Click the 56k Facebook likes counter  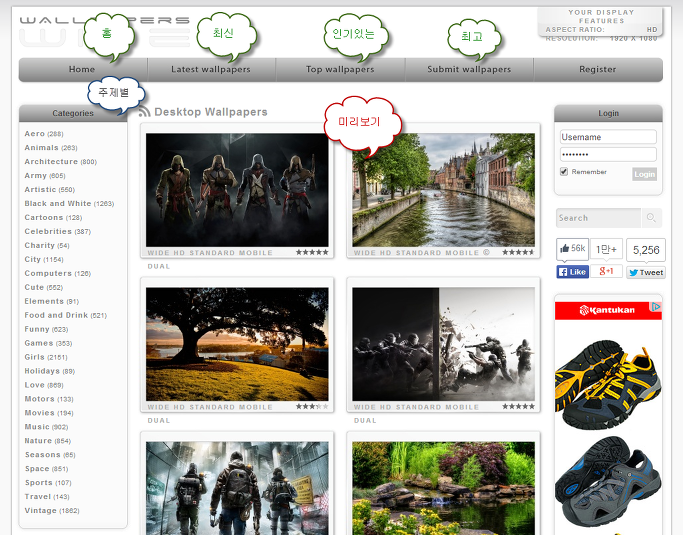tap(572, 248)
